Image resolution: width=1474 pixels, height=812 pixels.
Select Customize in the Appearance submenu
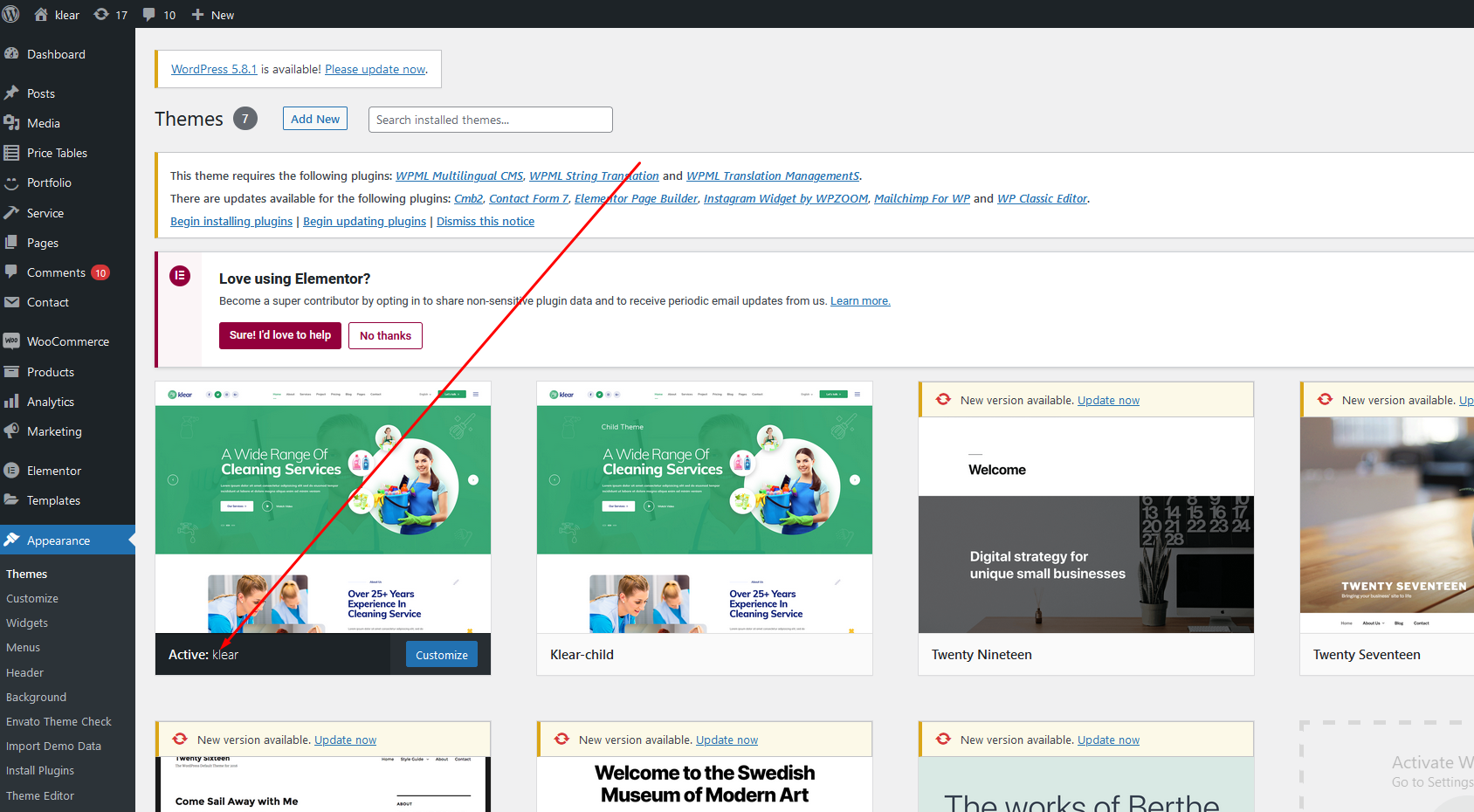pos(32,599)
